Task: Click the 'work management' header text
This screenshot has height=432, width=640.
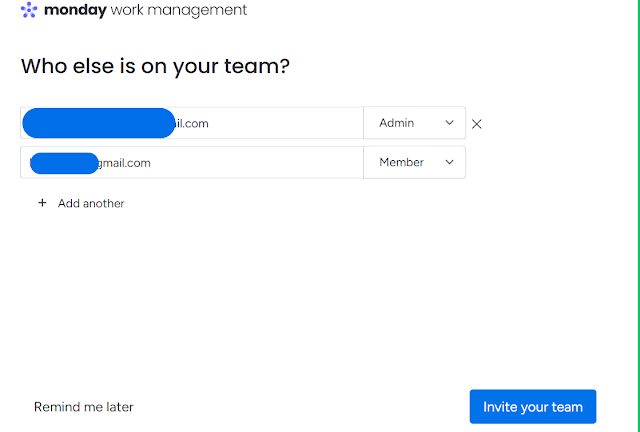Action: point(179,10)
